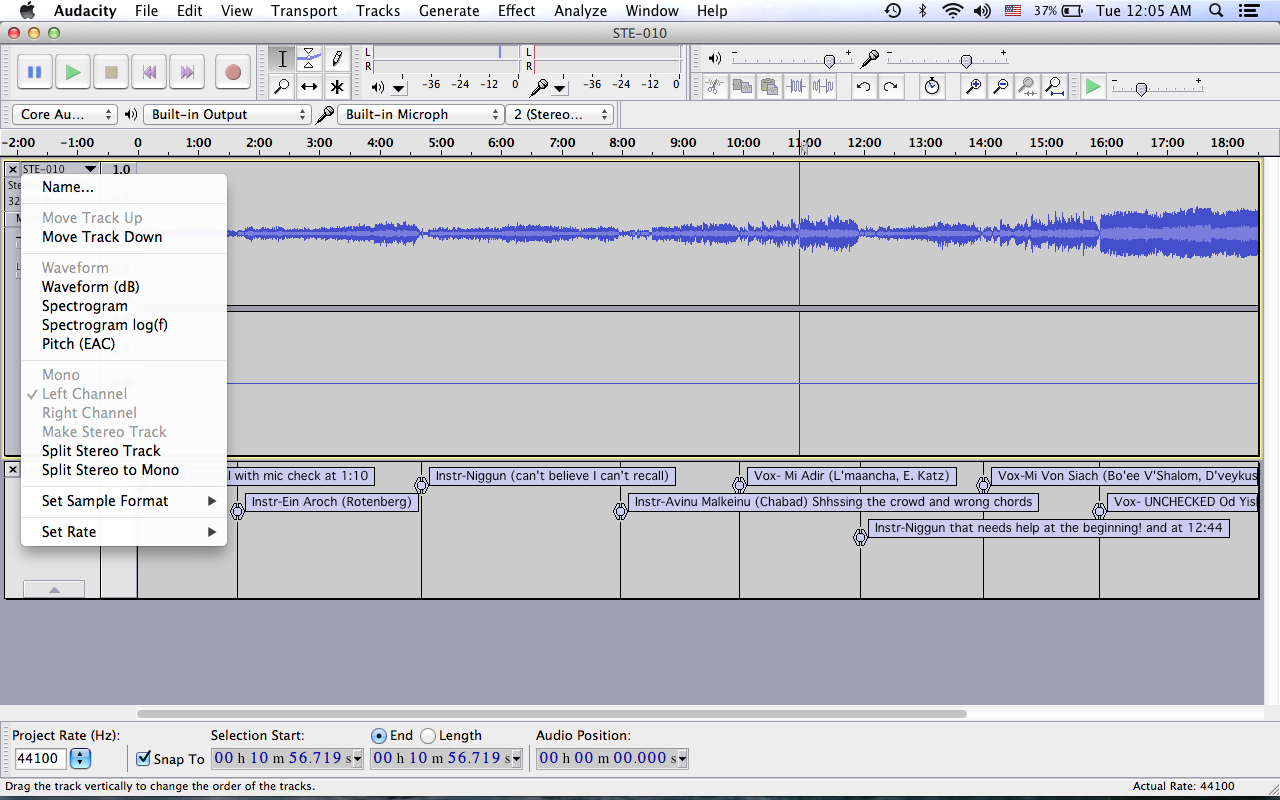This screenshot has height=800, width=1280.
Task: Click the Silence audio icon
Action: (823, 87)
